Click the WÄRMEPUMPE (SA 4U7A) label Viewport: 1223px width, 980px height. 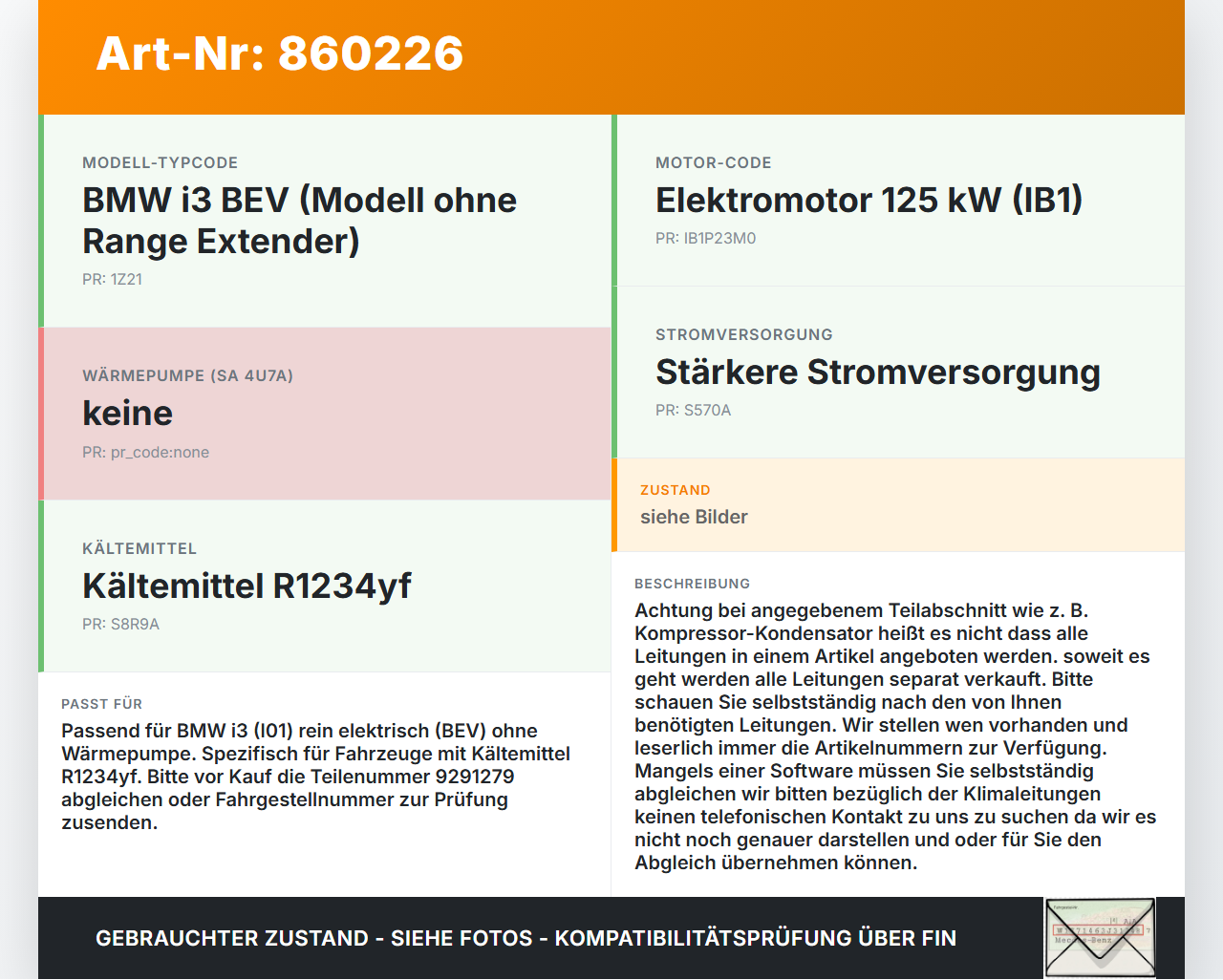tap(187, 376)
